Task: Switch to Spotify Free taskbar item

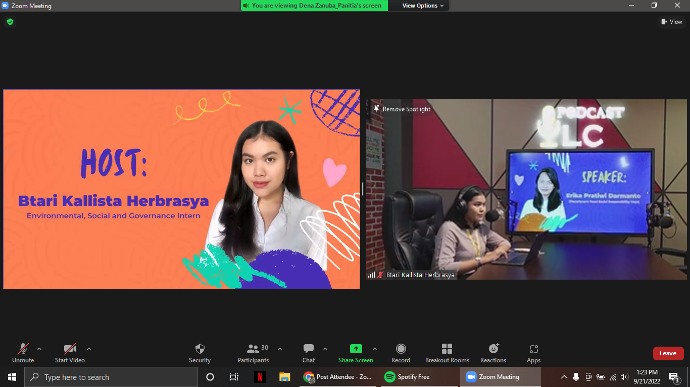Action: (407, 377)
